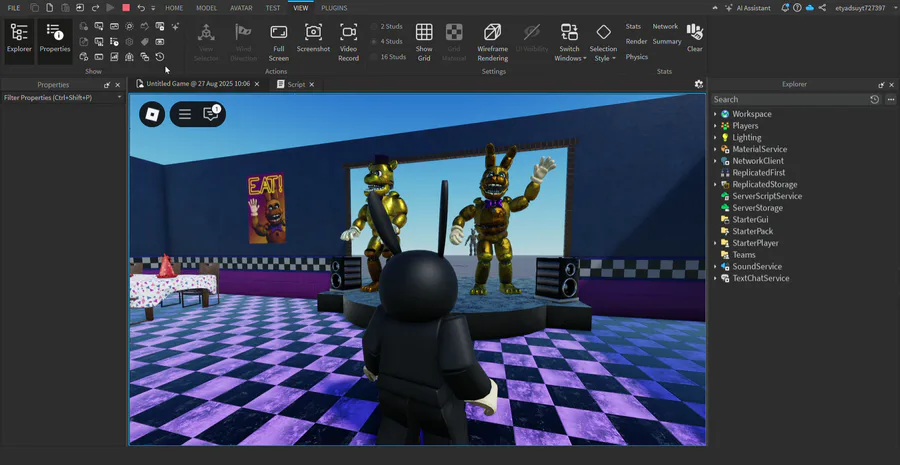Enable Wireframe Rendering
This screenshot has height=465, width=900.
coord(492,42)
